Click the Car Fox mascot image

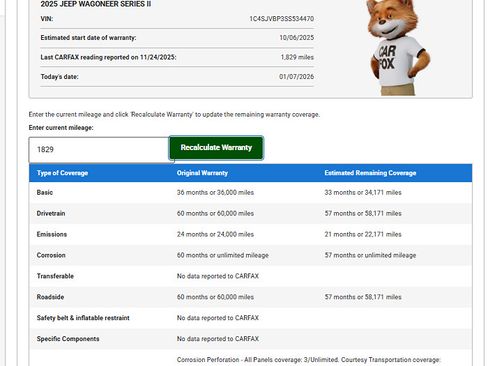point(398,48)
